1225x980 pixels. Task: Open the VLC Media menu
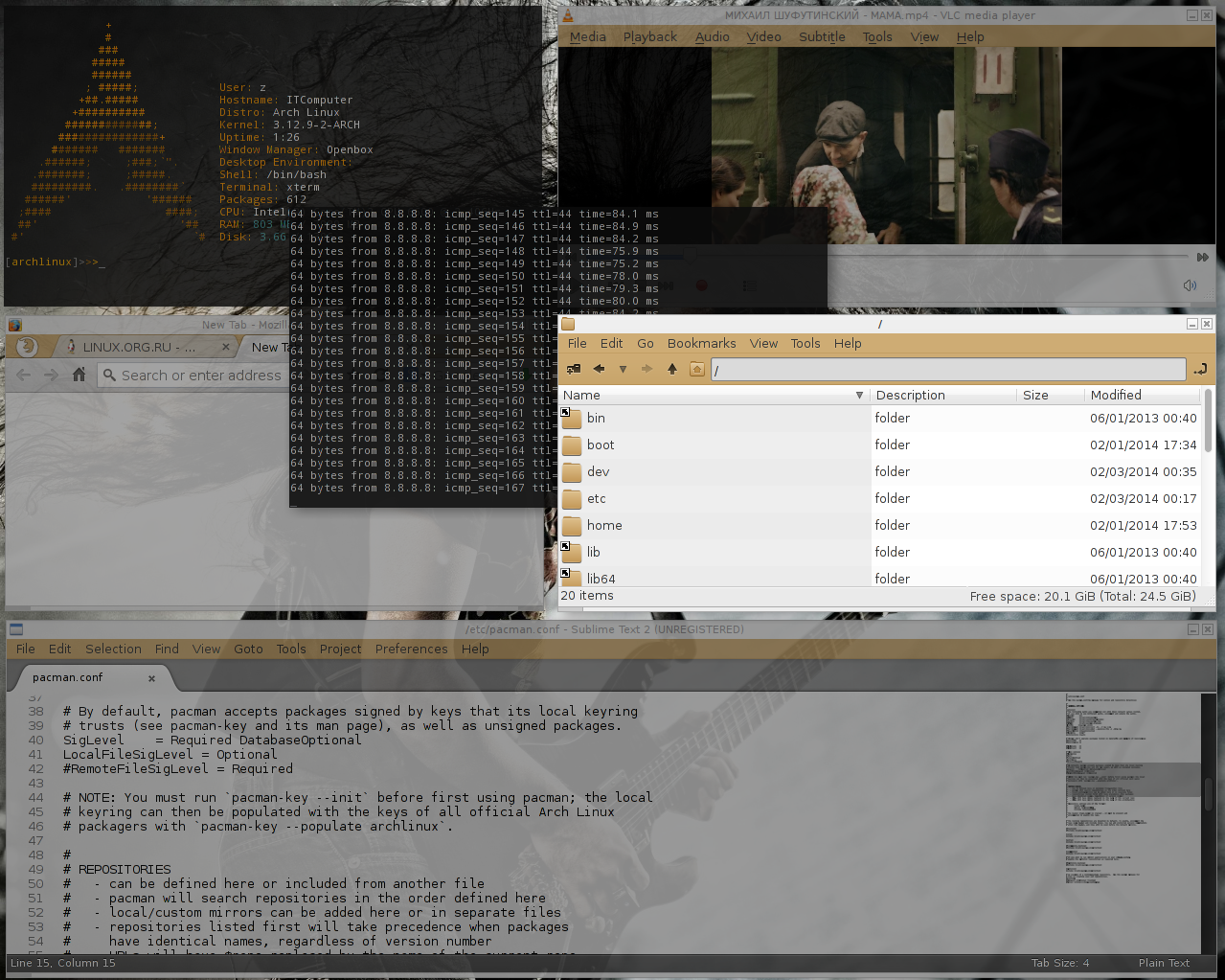click(x=588, y=36)
